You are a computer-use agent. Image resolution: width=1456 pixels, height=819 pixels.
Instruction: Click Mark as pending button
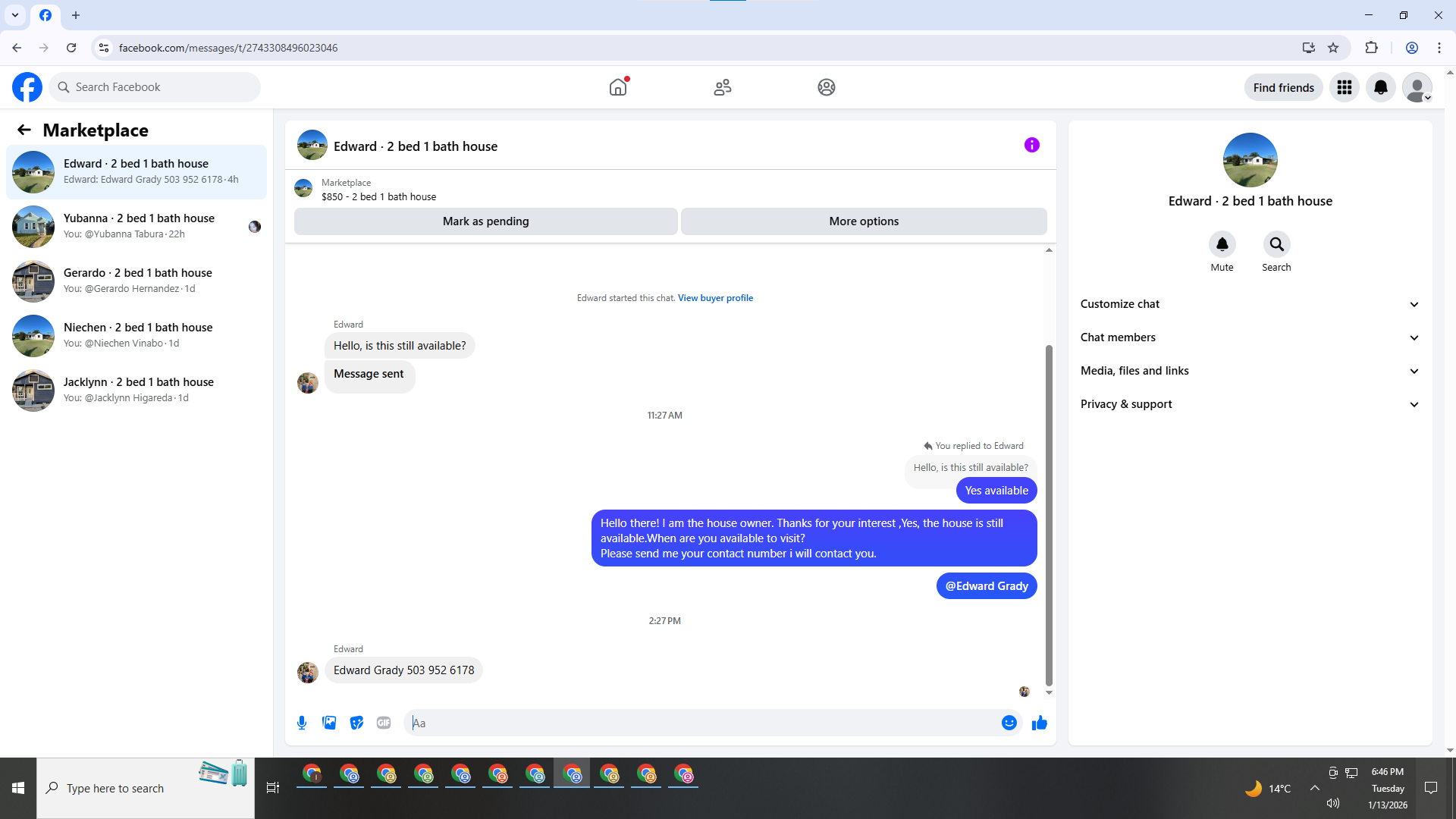tap(485, 221)
